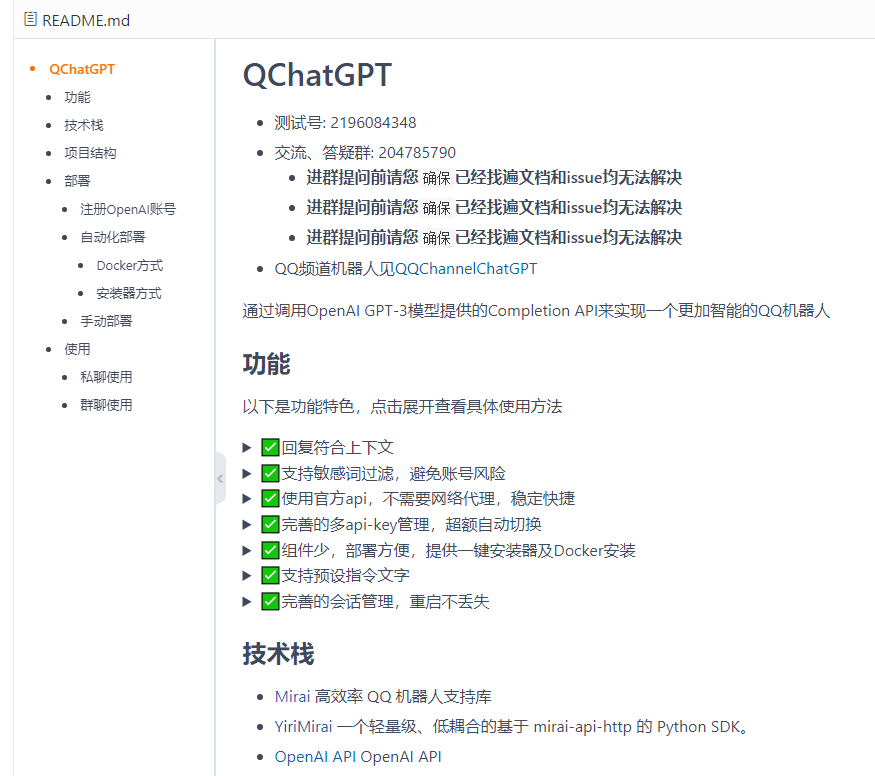
Task: Expand the 支持预设指令文字 details arrow
Action: point(247,576)
